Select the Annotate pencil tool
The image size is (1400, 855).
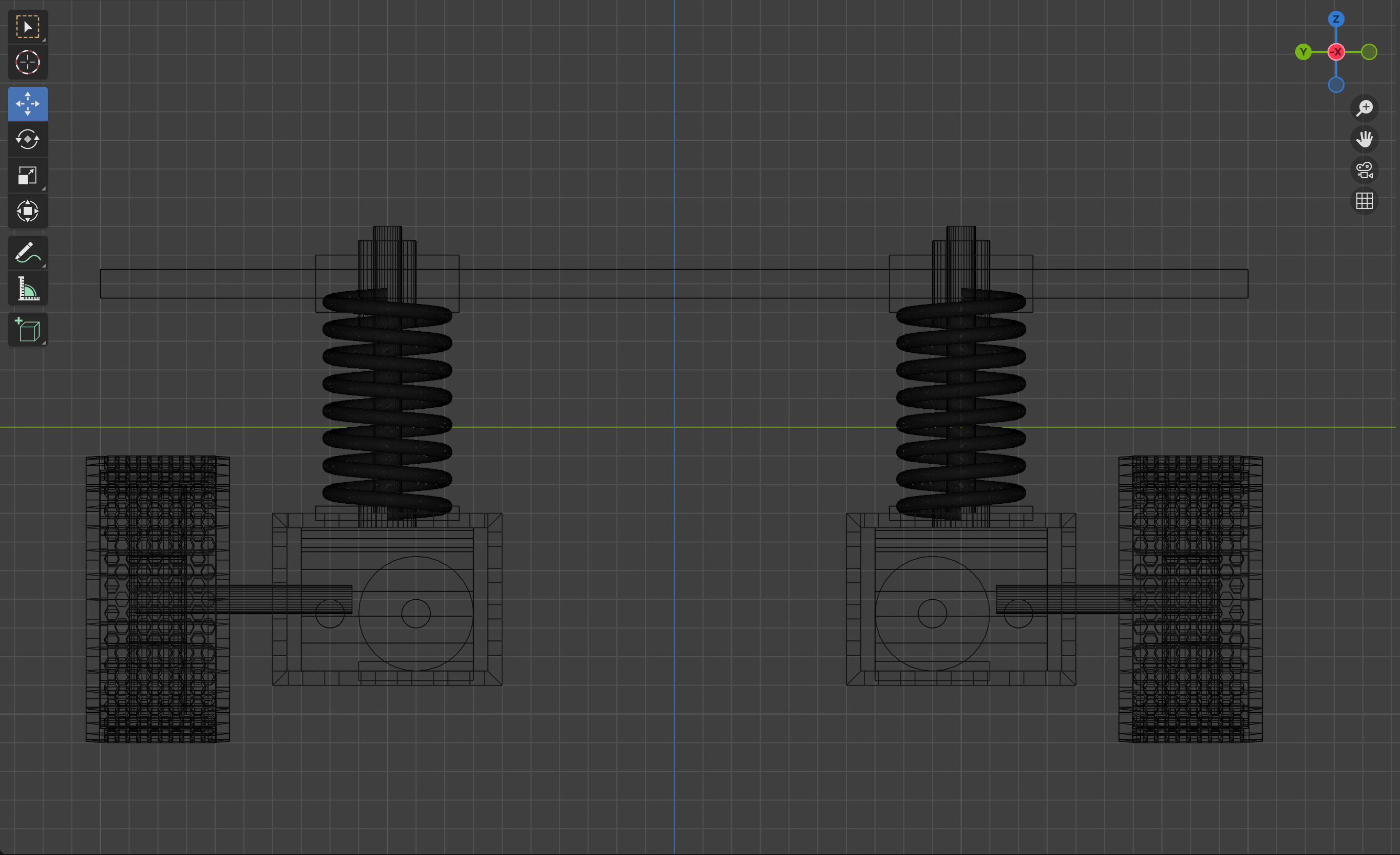point(27,253)
